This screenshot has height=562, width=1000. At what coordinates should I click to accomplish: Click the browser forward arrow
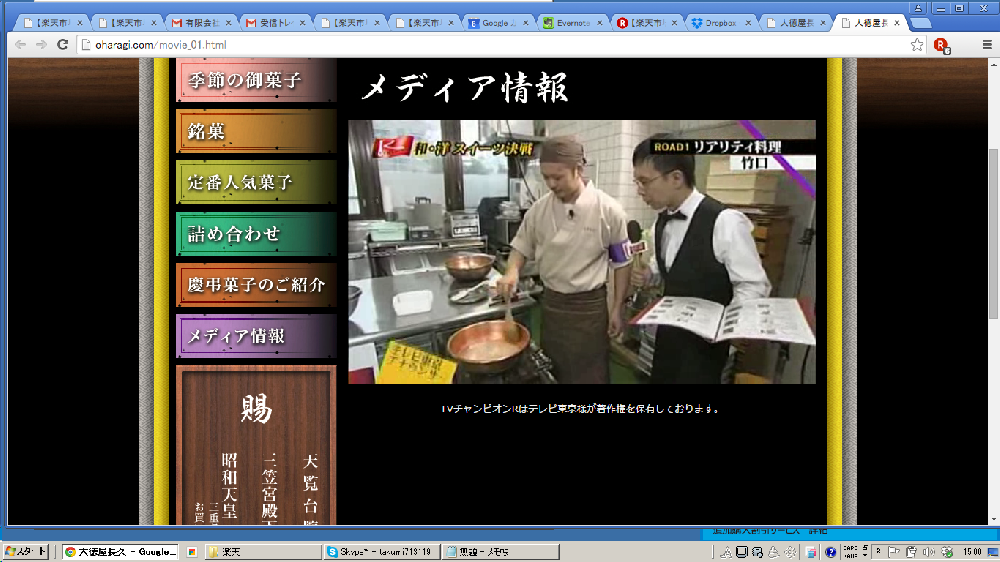[x=41, y=45]
